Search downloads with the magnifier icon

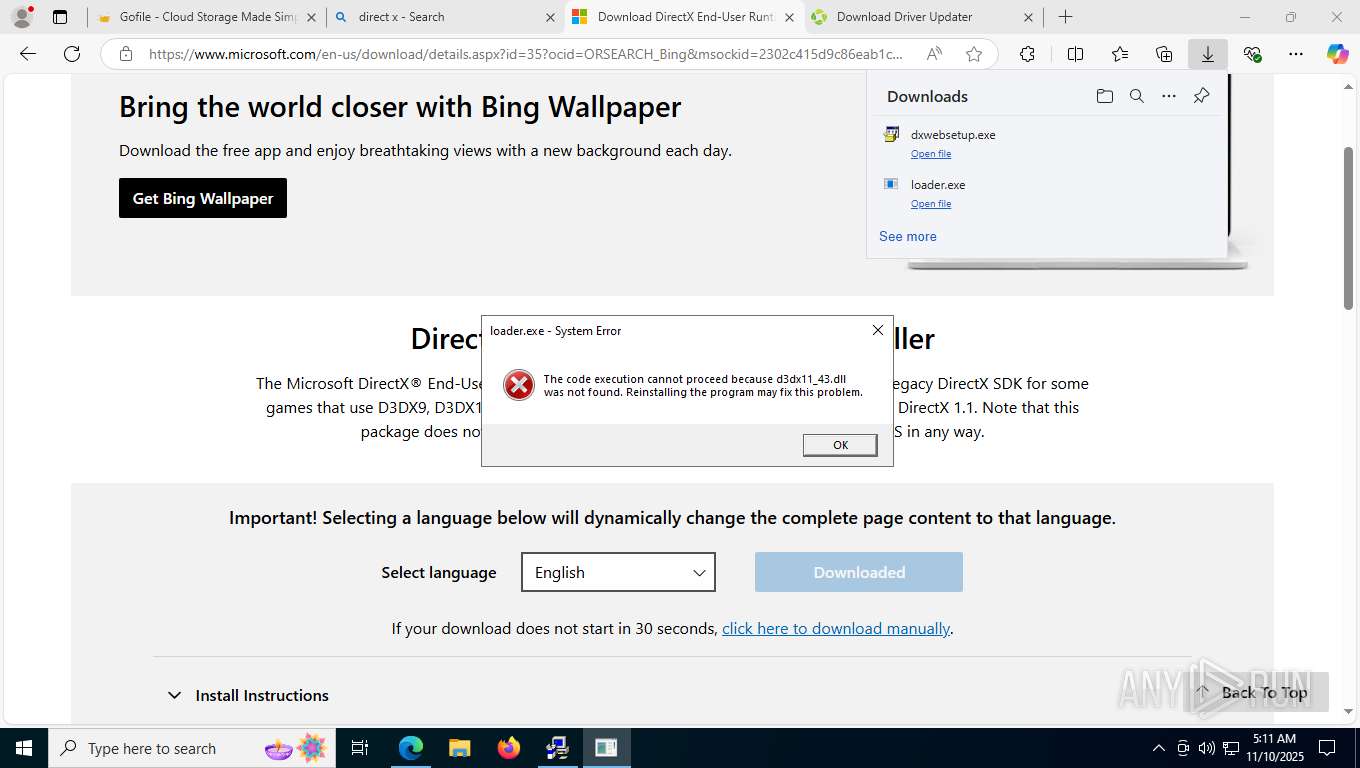1136,96
